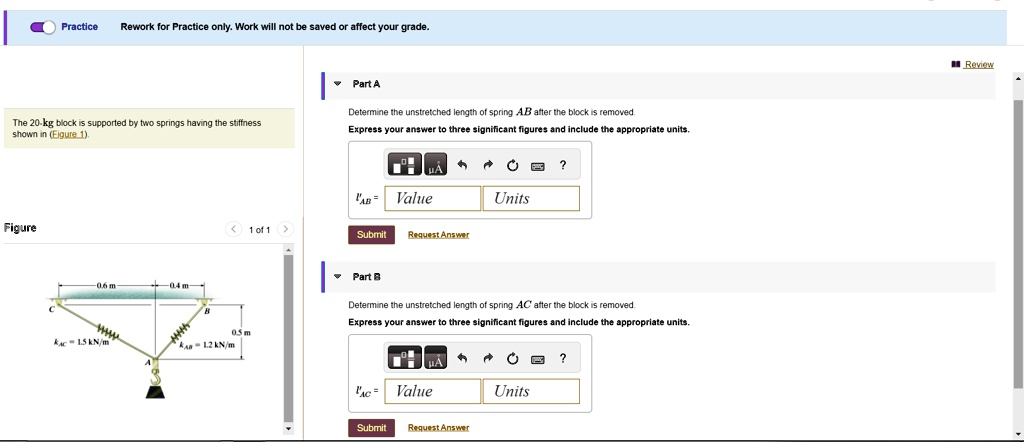Go to next figure arrow

(285, 229)
